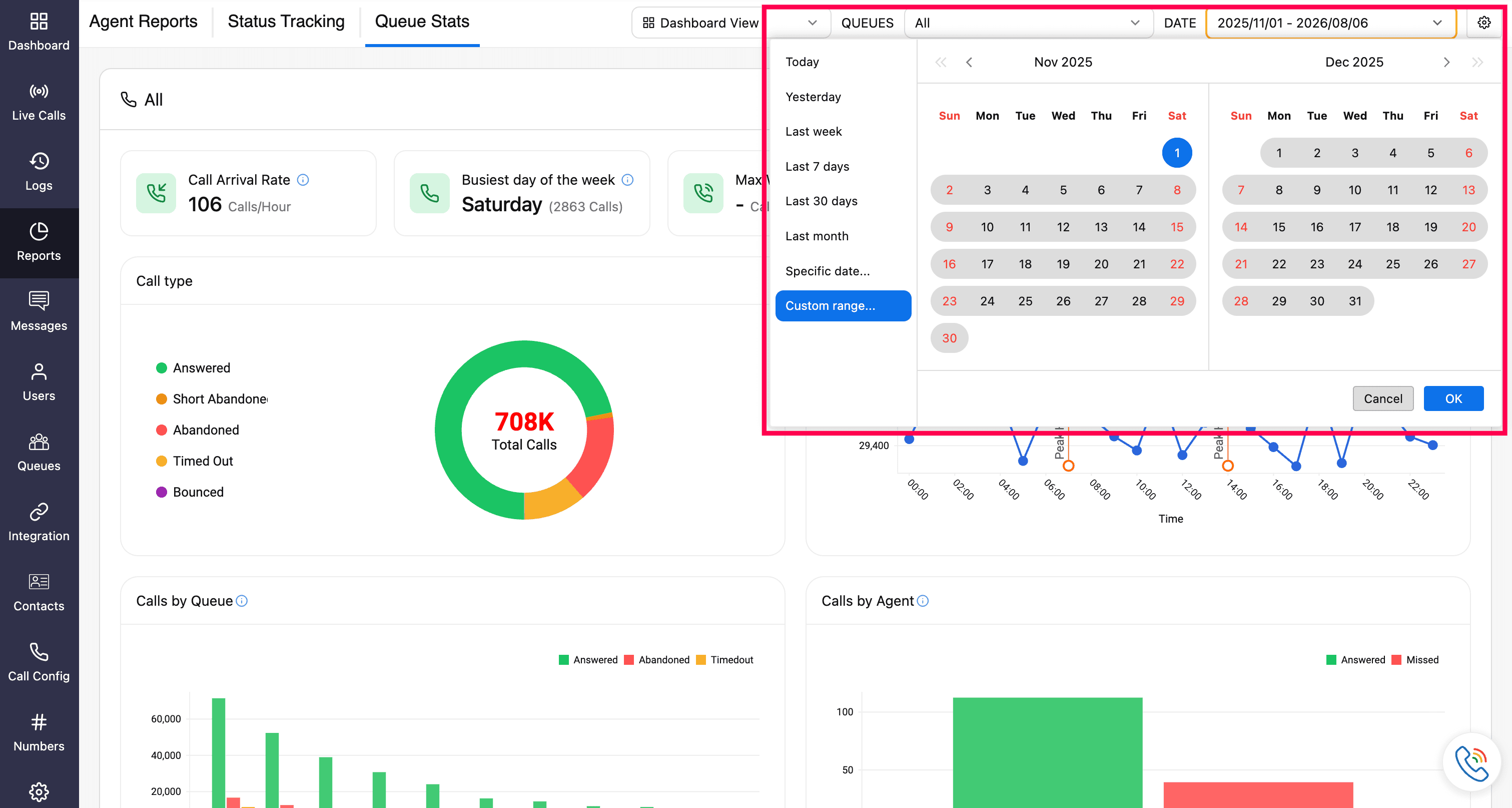Screen dimensions: 1512x808
Task: Open Live Calls in the sidebar
Action: coord(39,102)
